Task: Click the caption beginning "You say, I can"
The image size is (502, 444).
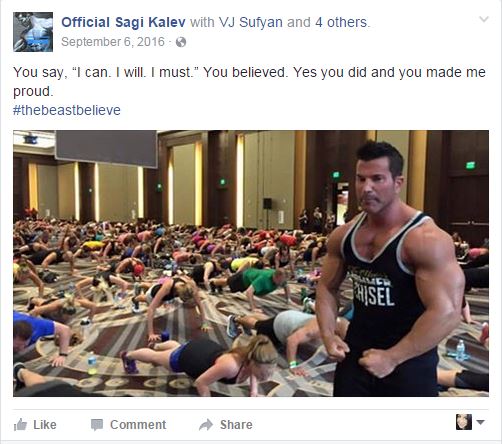Action: point(249,82)
